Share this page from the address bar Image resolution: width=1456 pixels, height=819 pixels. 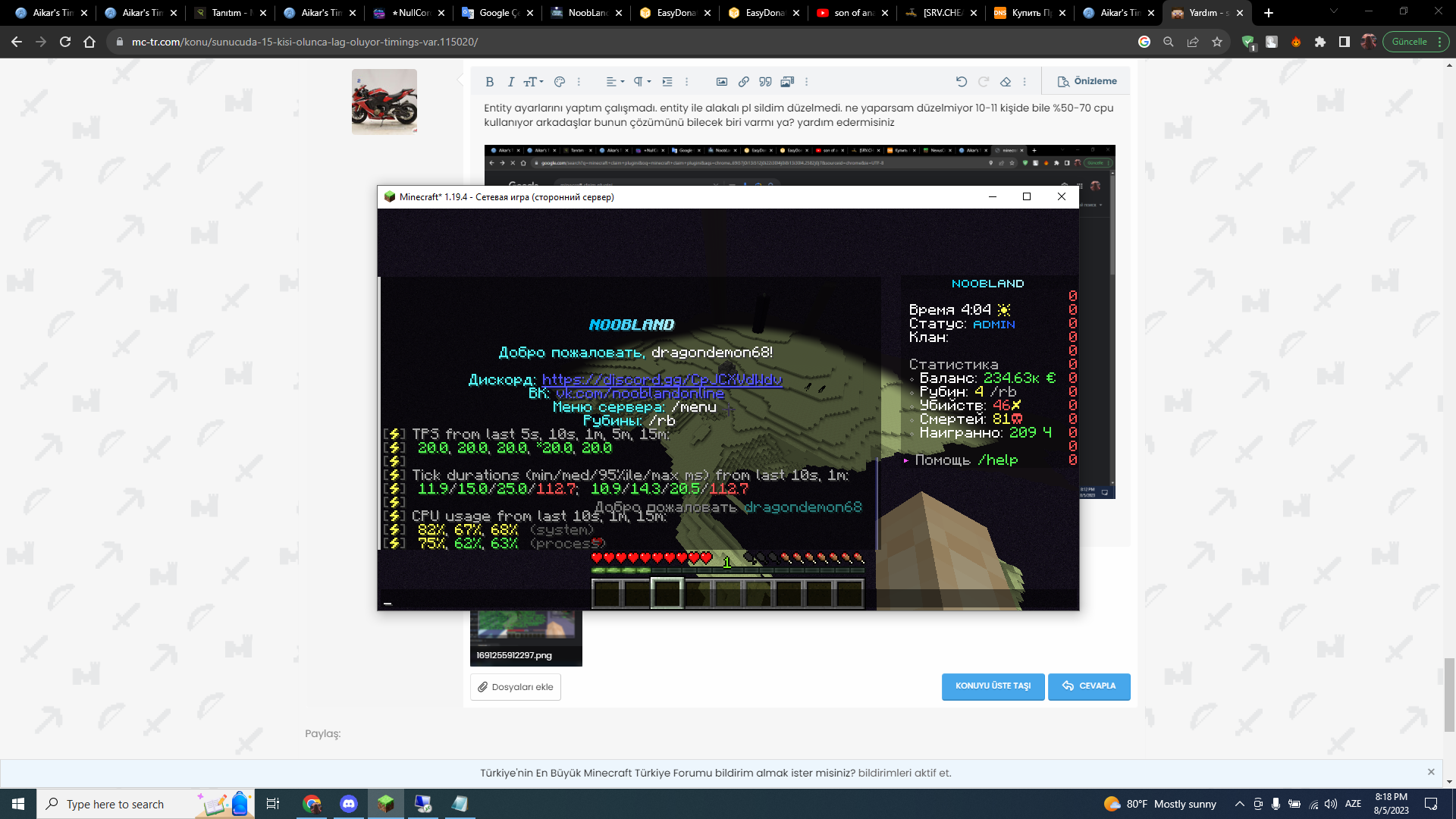point(1193,42)
